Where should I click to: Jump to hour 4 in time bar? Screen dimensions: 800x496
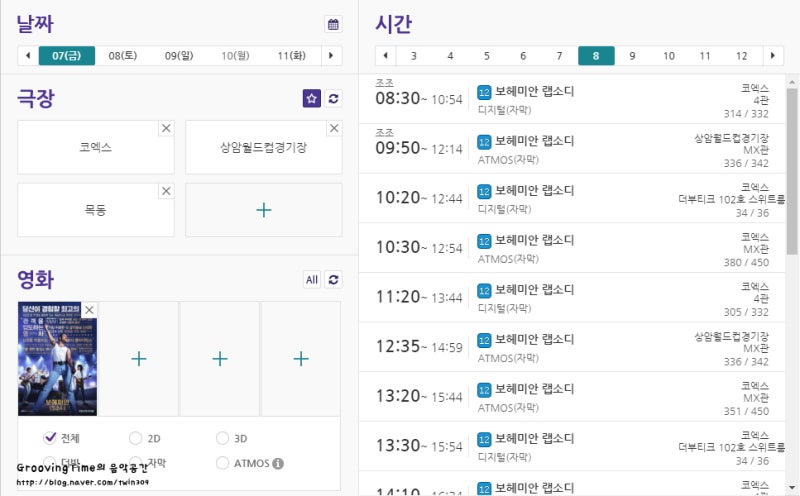(450, 56)
